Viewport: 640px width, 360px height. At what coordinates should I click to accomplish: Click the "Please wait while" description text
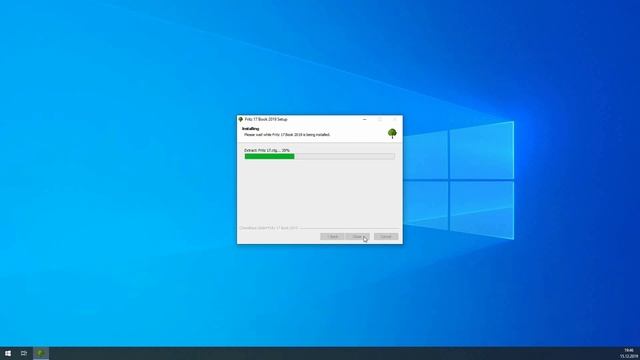287,134
